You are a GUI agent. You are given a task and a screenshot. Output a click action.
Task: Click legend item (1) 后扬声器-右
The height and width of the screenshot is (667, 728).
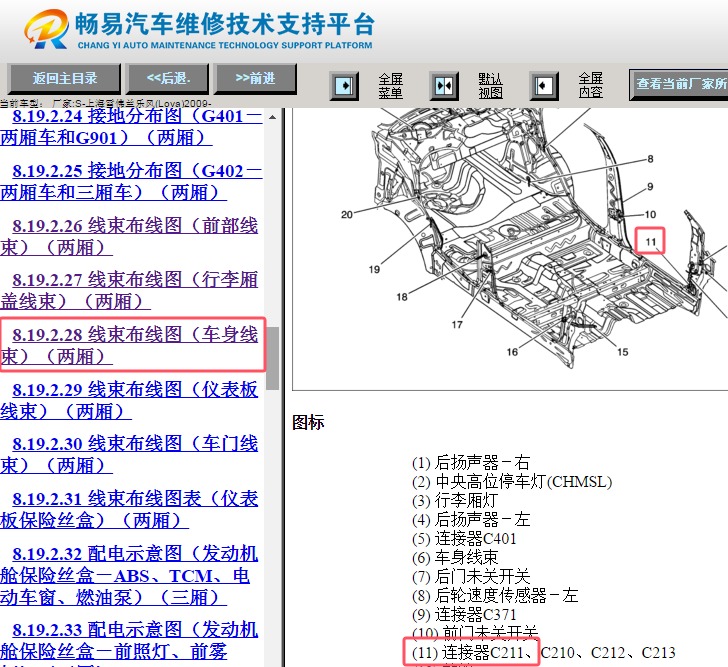[471, 463]
